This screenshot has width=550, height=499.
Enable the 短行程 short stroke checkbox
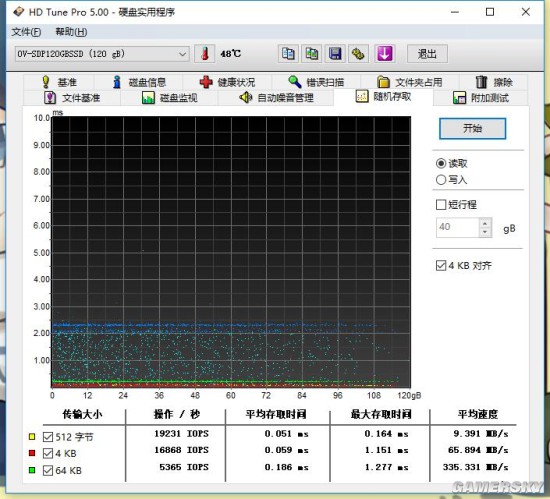point(456,204)
